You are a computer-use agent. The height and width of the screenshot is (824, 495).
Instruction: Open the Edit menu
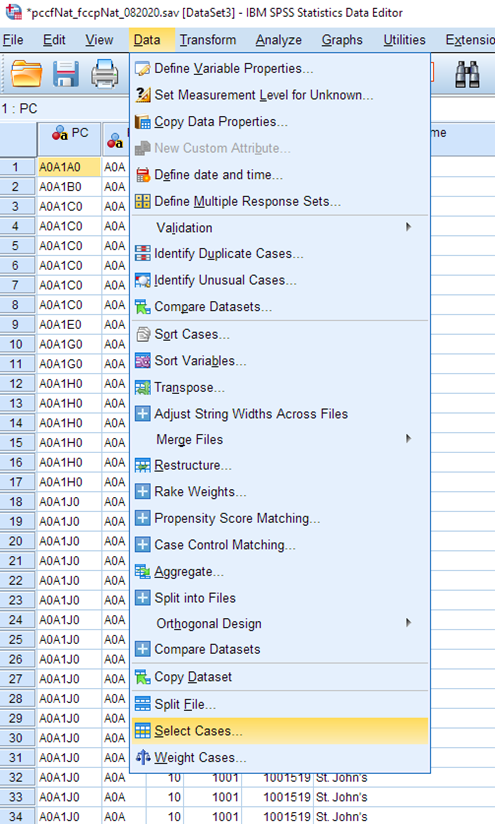pyautogui.click(x=54, y=40)
